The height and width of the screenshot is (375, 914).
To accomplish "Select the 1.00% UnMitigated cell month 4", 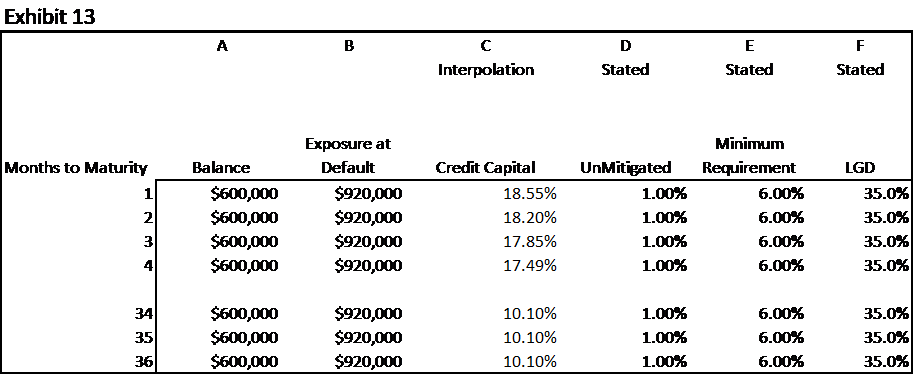I will [663, 265].
